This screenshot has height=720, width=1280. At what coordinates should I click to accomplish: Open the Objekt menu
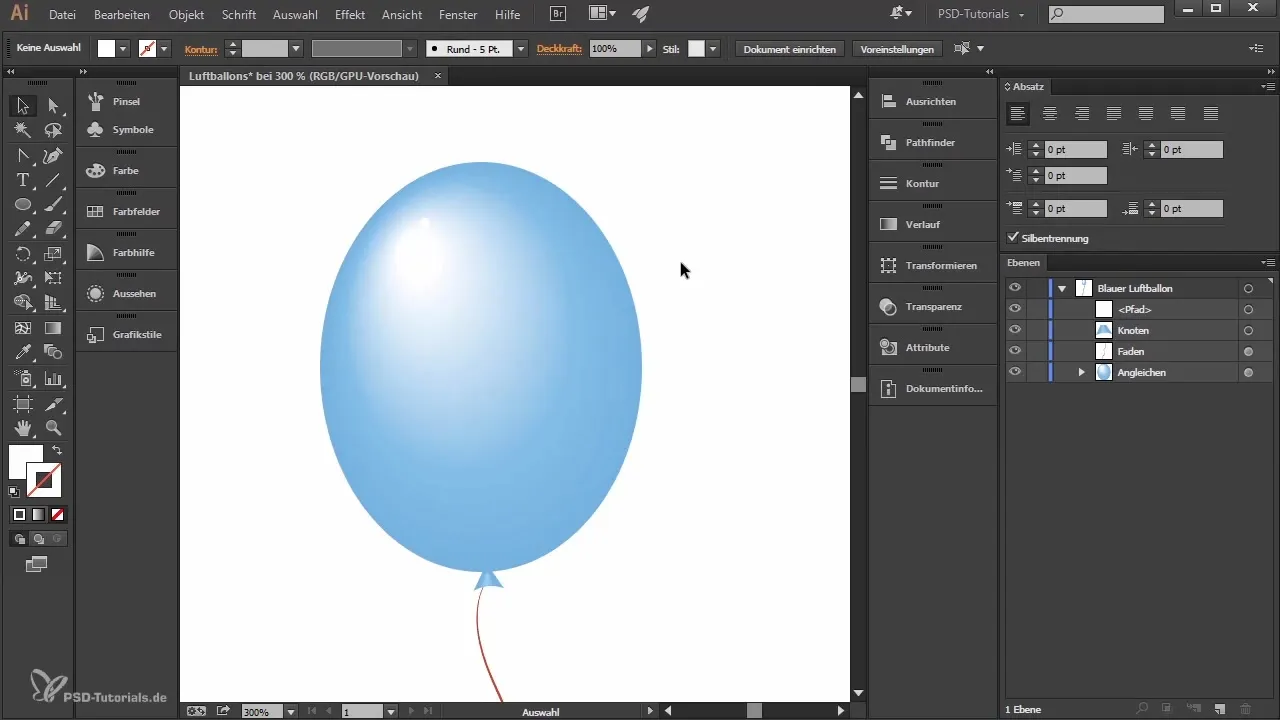(186, 15)
